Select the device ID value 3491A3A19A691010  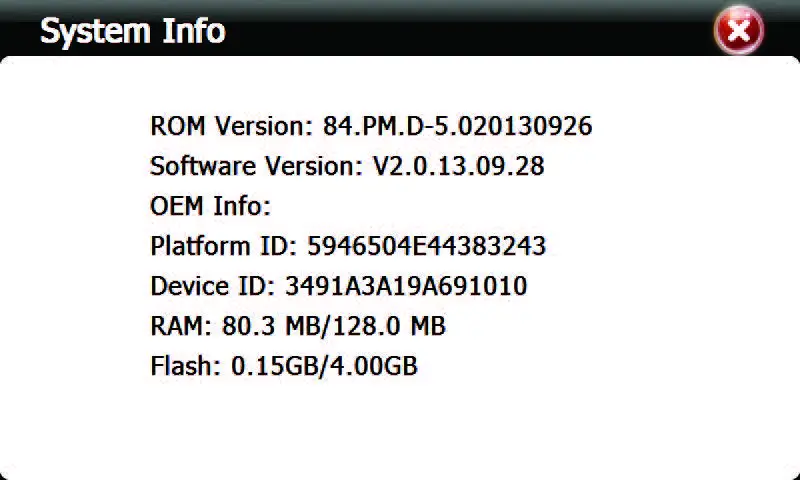click(x=406, y=286)
